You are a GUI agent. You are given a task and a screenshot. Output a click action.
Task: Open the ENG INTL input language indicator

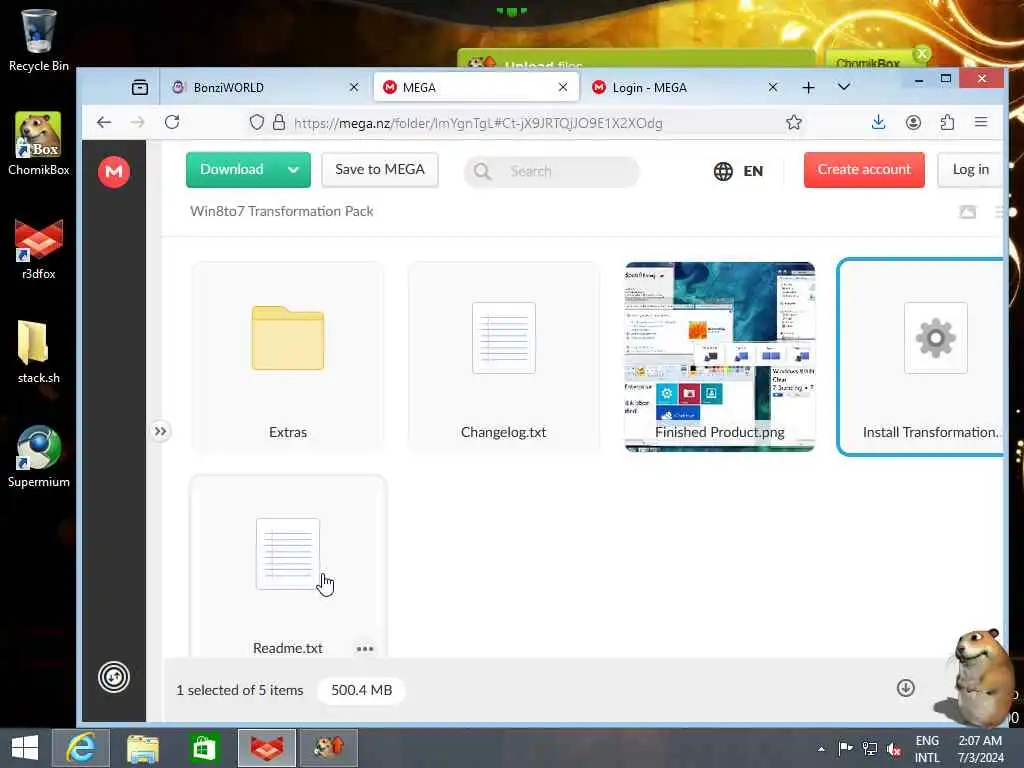(x=927, y=749)
